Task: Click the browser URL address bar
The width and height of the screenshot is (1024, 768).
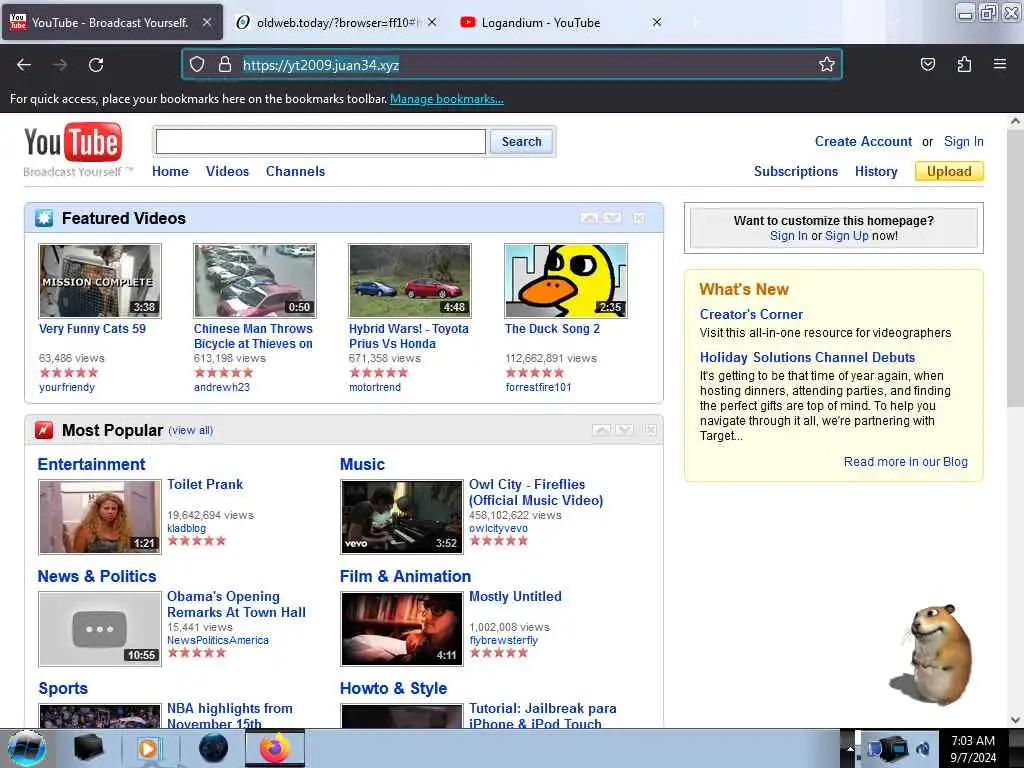Action: 512,65
